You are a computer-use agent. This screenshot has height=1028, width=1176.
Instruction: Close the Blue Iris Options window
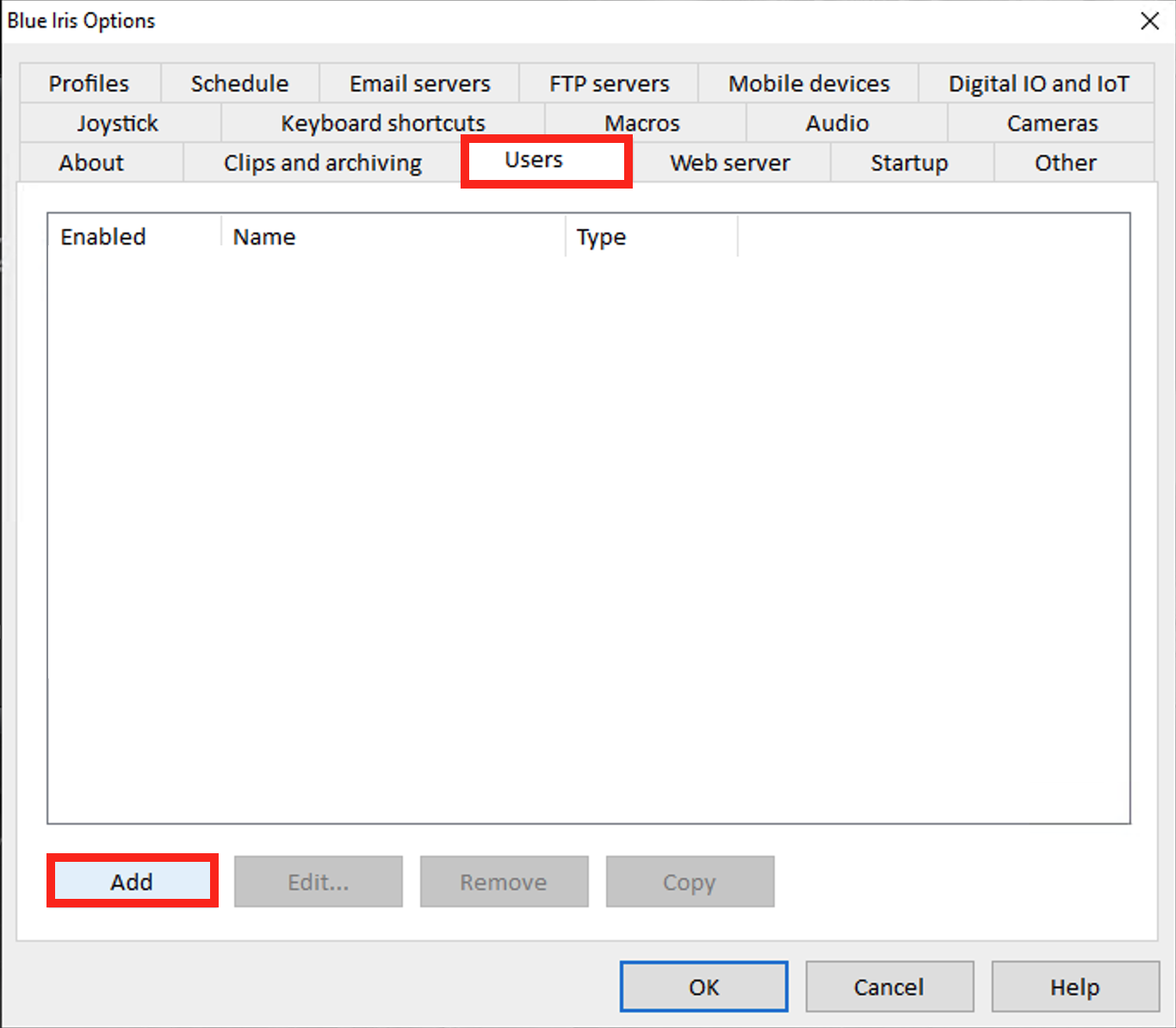coord(1149,21)
